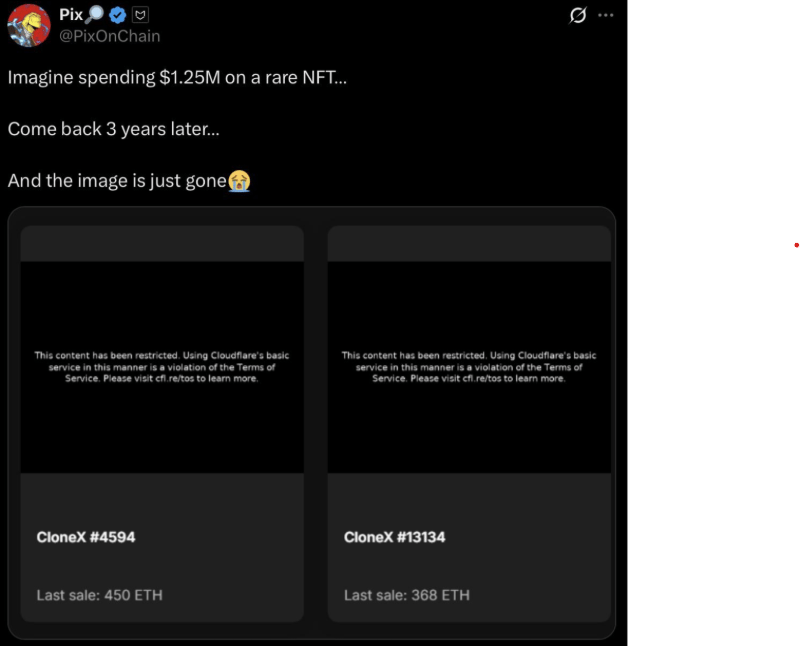Viewport: 800px width, 646px height.
Task: Click the Last sale: 368 ETH label
Action: [x=407, y=595]
